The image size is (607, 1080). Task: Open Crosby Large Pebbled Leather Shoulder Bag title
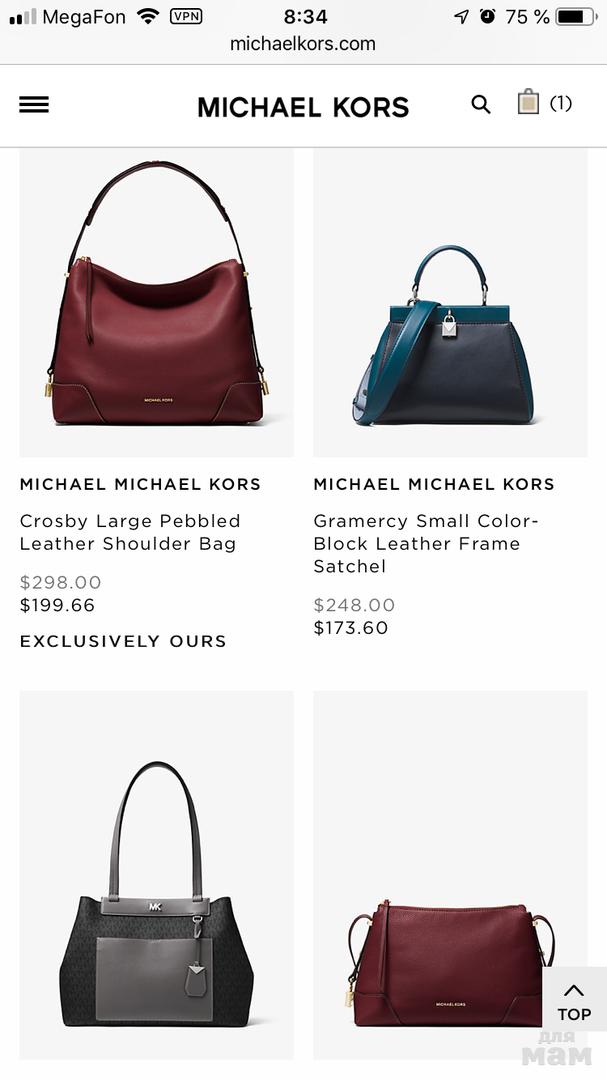130,532
